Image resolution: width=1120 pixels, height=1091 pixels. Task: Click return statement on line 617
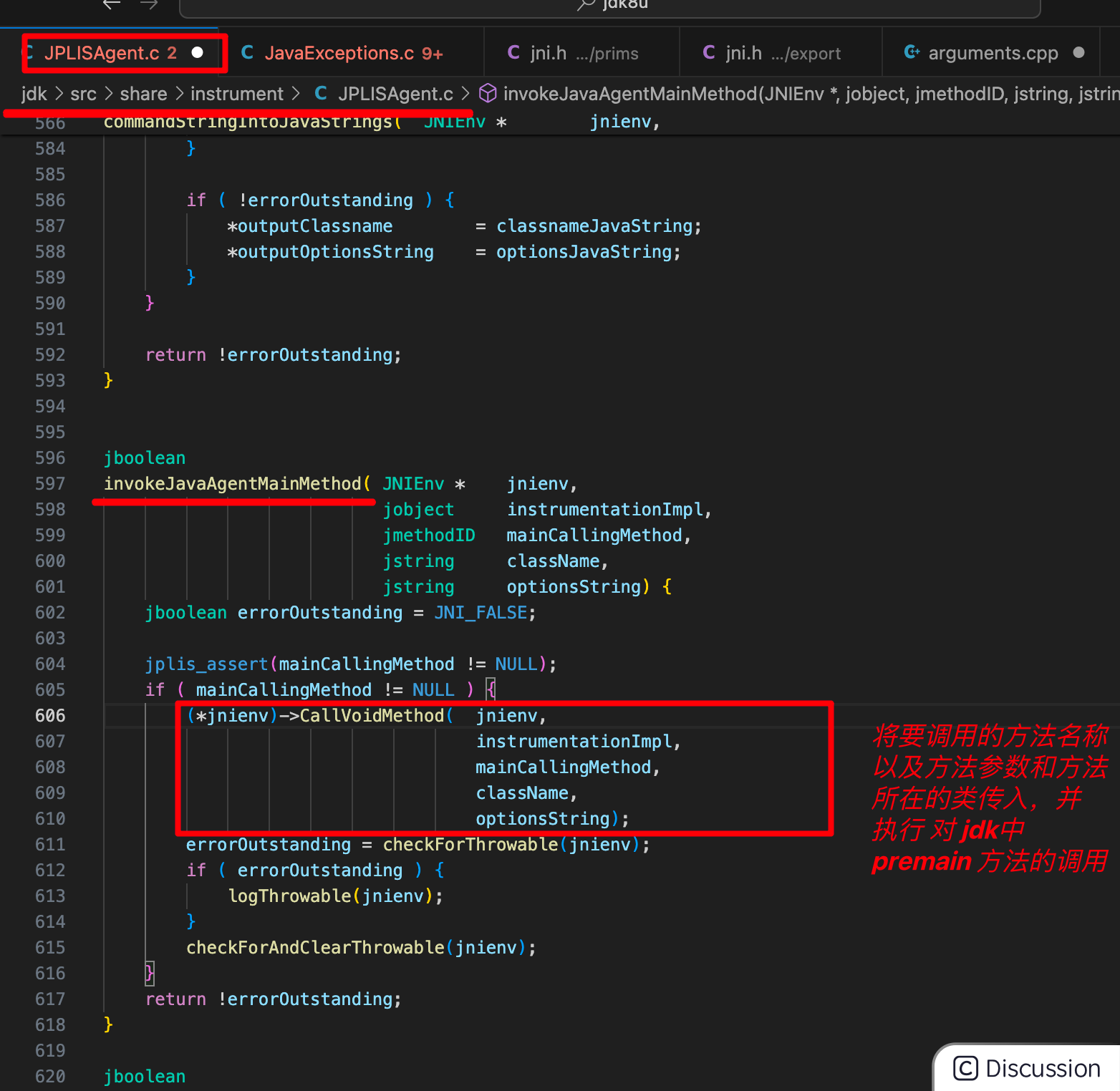click(x=274, y=999)
